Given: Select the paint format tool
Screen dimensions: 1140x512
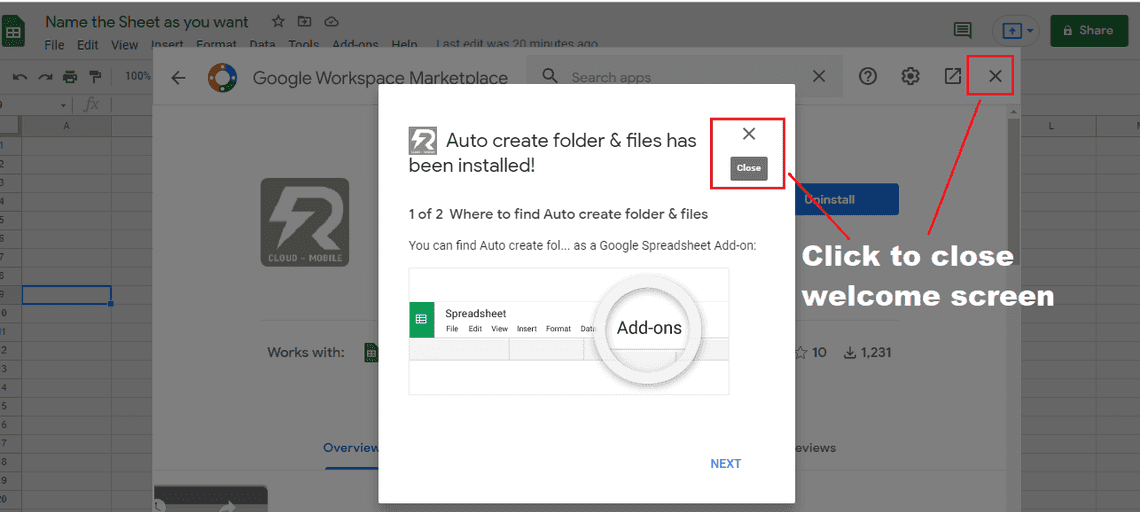Looking at the screenshot, I should [95, 77].
